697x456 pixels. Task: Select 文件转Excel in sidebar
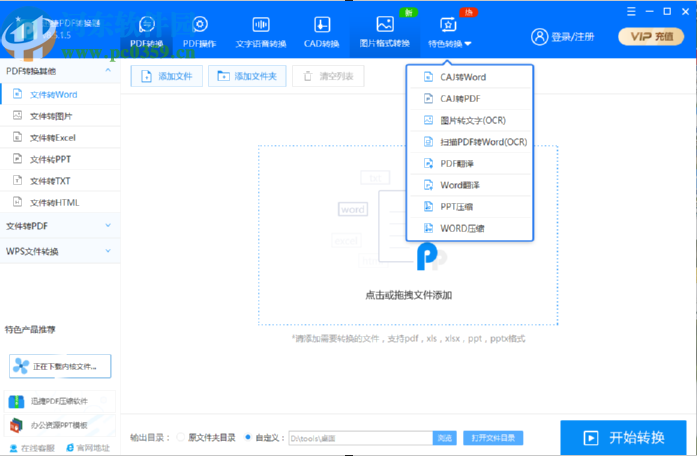tap(60, 137)
